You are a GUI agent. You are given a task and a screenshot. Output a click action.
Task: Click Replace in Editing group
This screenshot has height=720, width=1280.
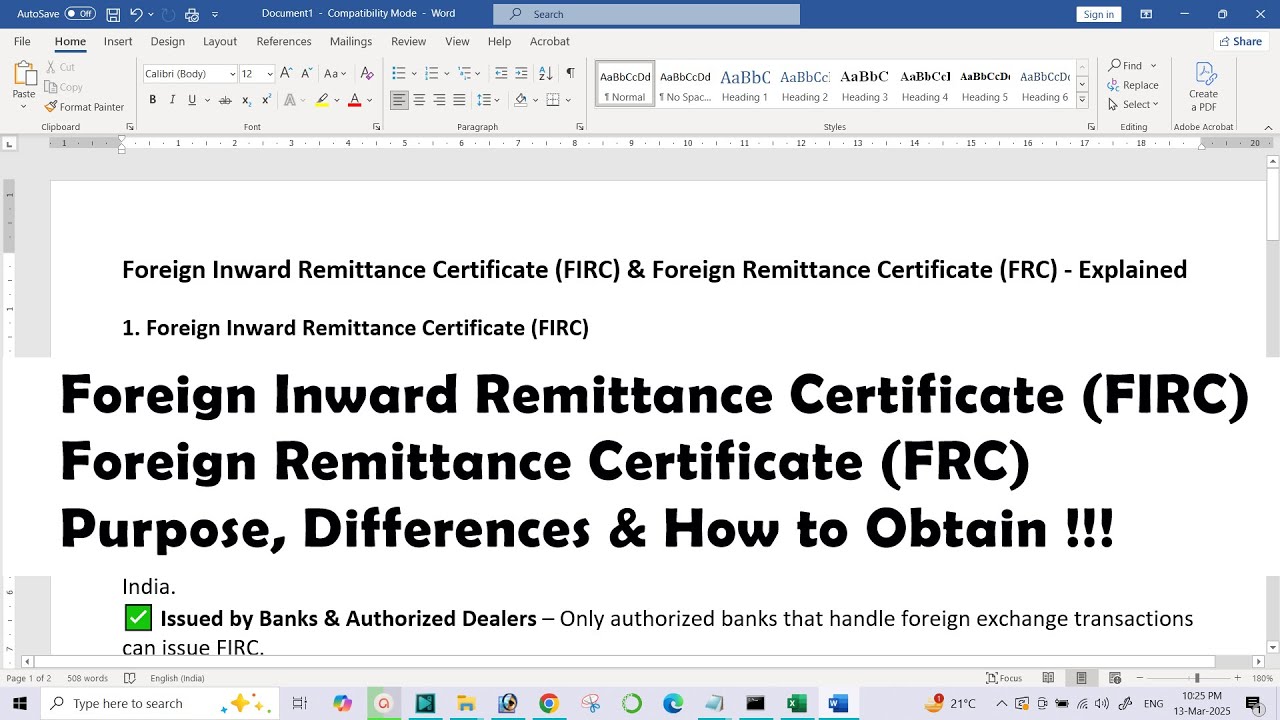(1133, 85)
